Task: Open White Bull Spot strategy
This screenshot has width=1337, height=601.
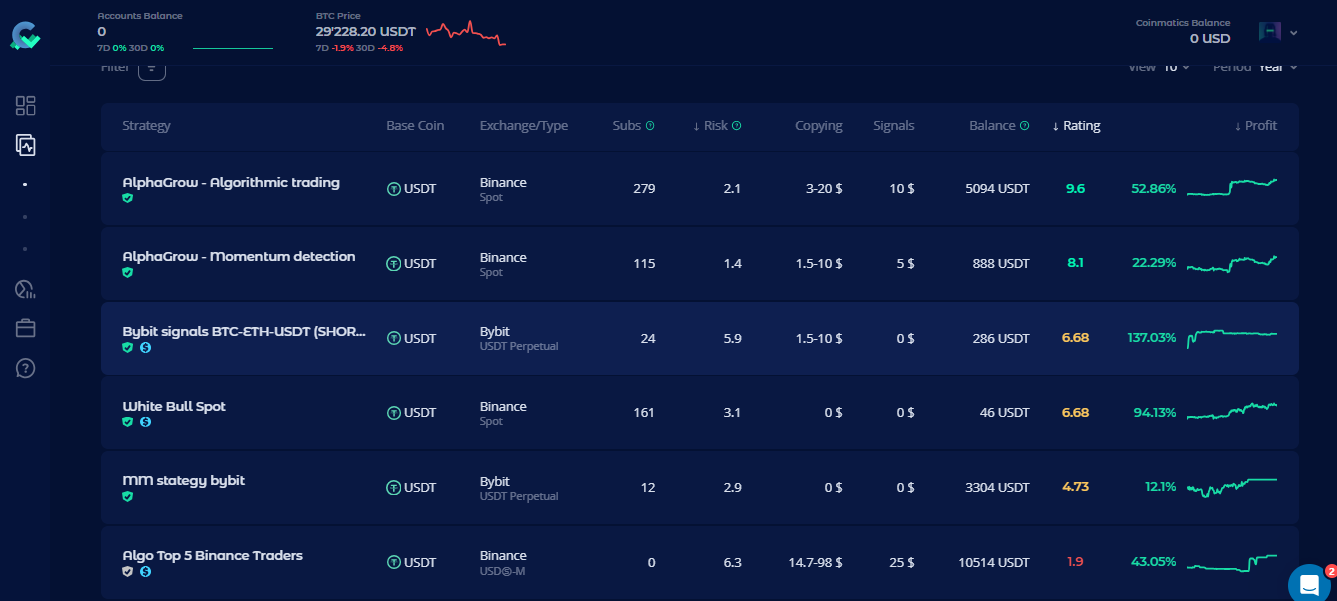Action: 174,407
